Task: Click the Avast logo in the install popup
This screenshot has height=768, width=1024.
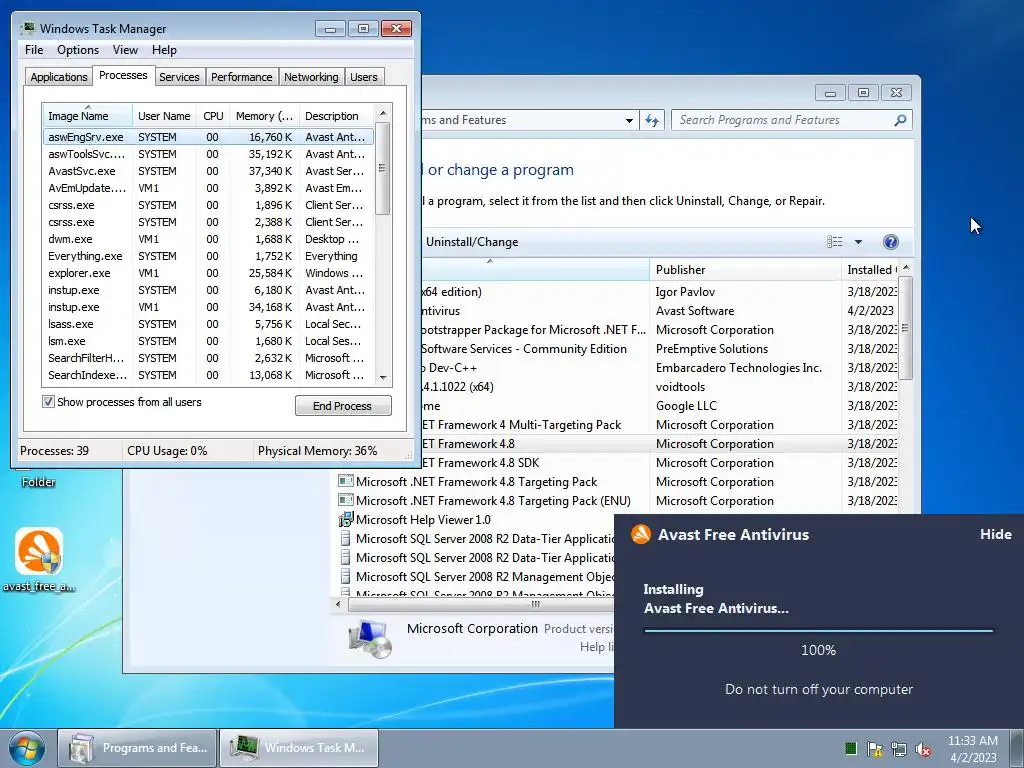Action: (641, 534)
